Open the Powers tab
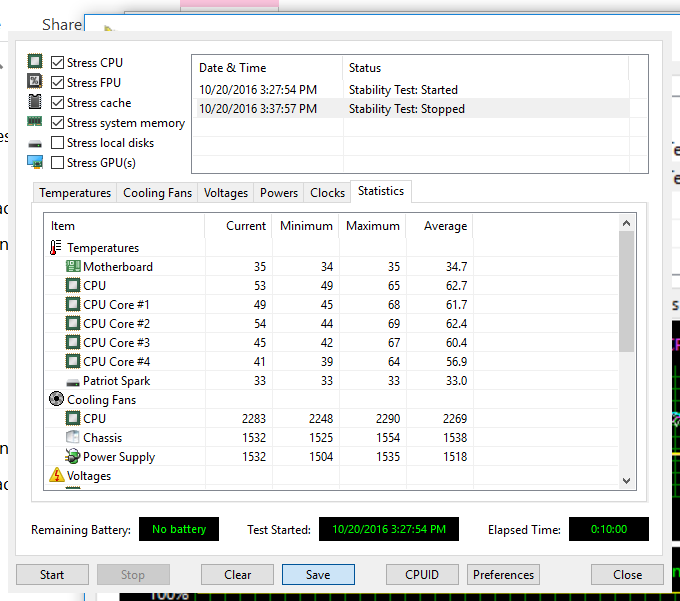 pyautogui.click(x=279, y=193)
